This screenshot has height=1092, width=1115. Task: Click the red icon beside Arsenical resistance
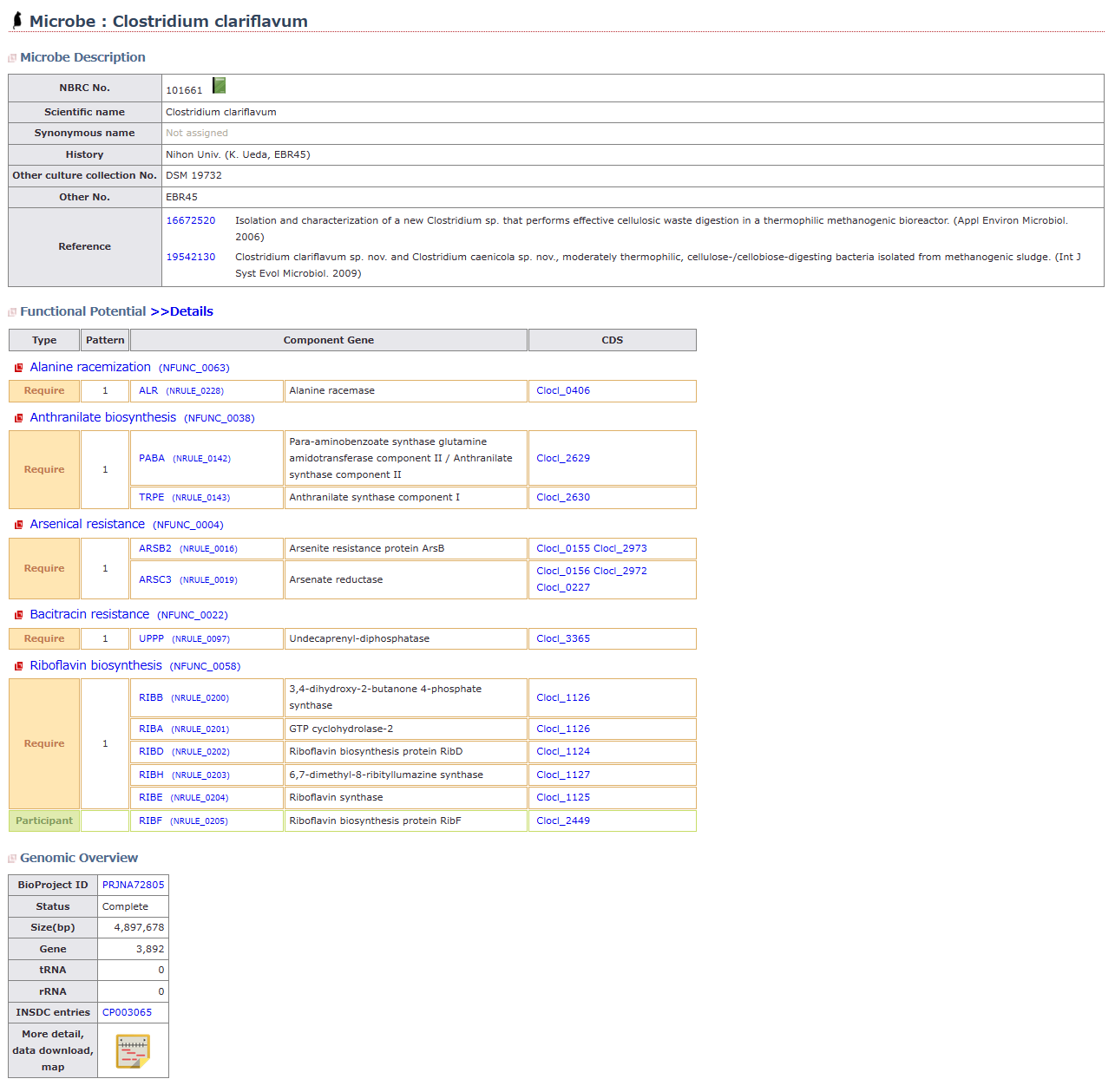coord(18,525)
